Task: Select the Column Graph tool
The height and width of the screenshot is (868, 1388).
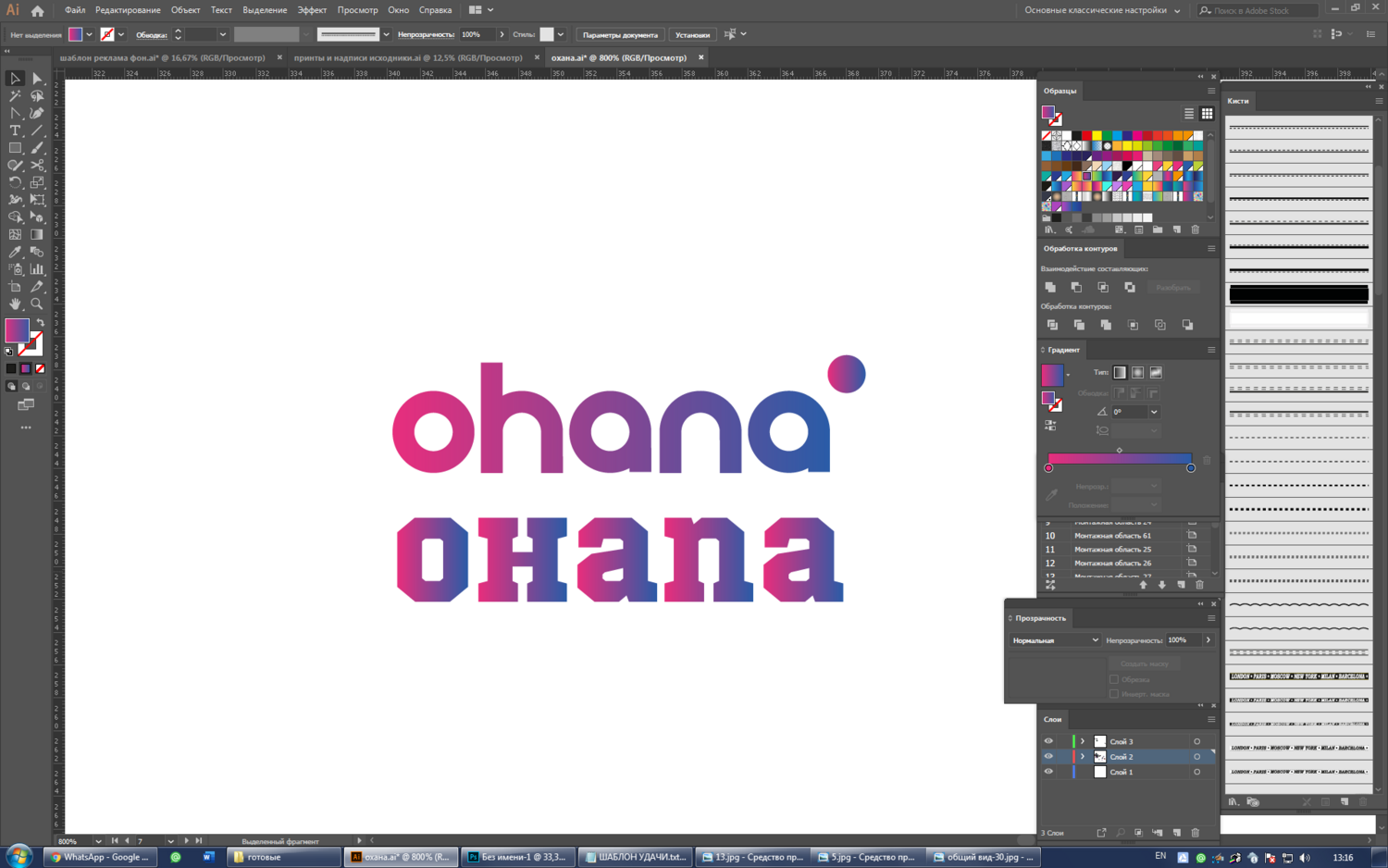Action: click(x=37, y=269)
